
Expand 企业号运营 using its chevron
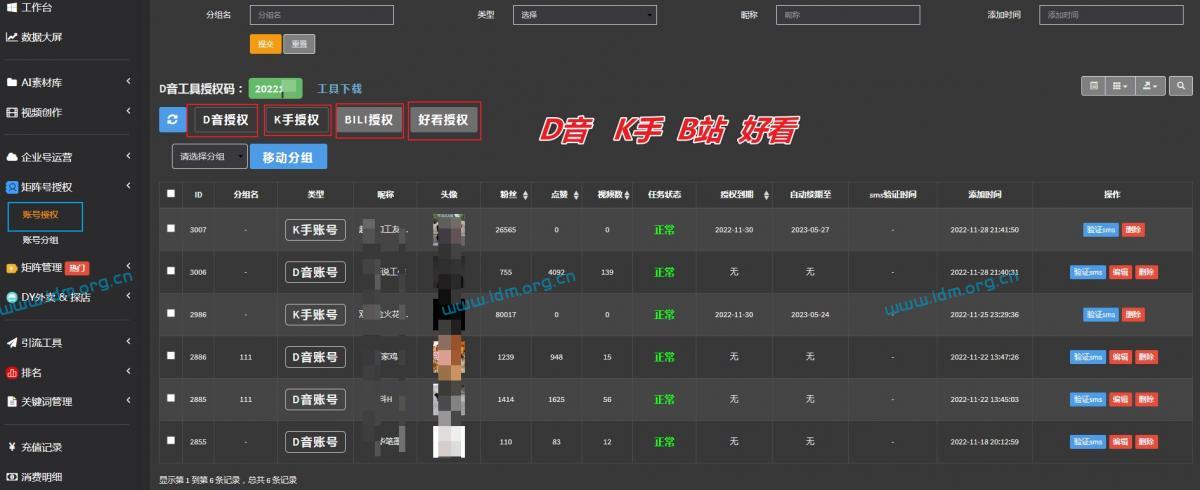[128, 157]
